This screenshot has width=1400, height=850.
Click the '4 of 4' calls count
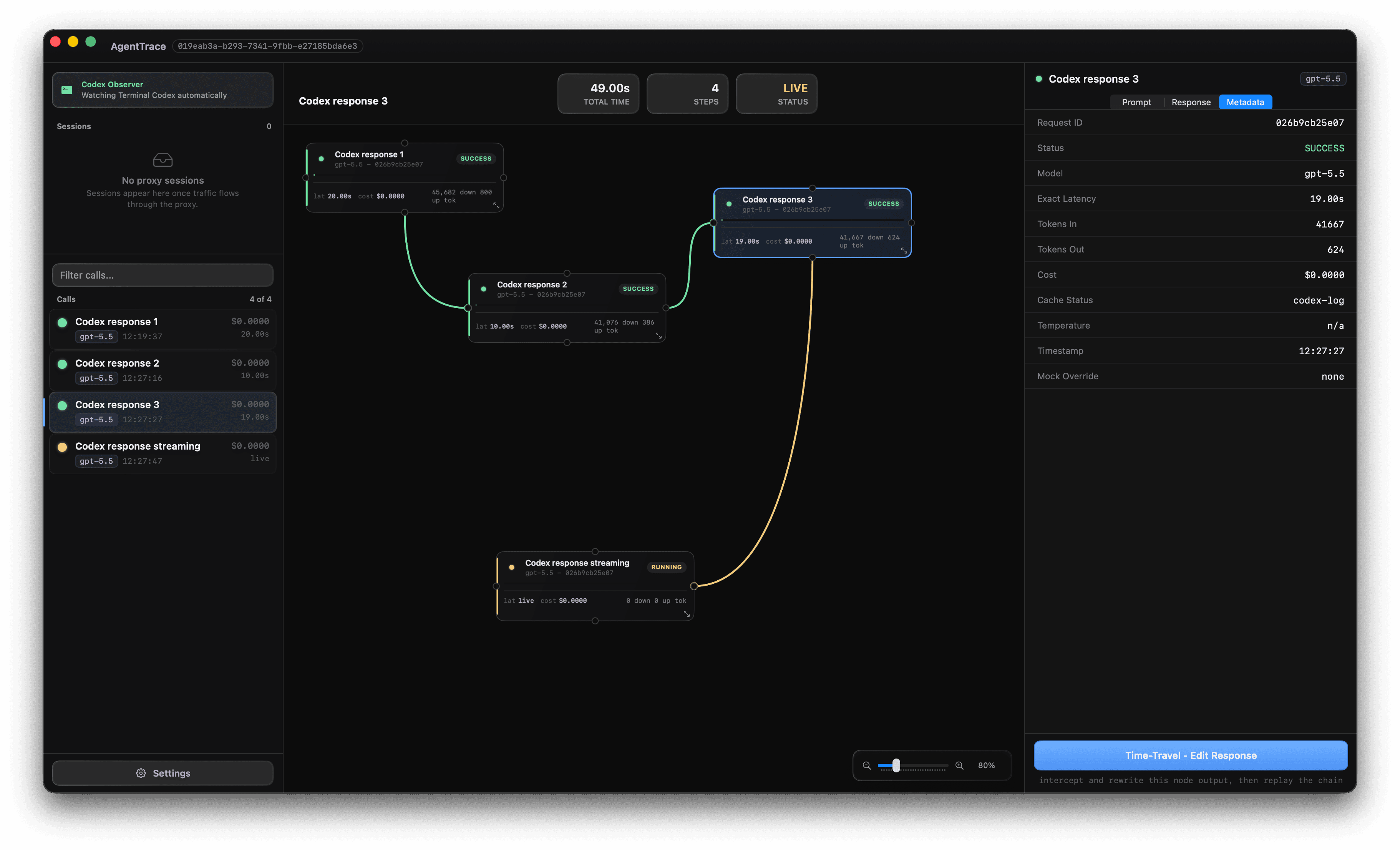[x=260, y=299]
